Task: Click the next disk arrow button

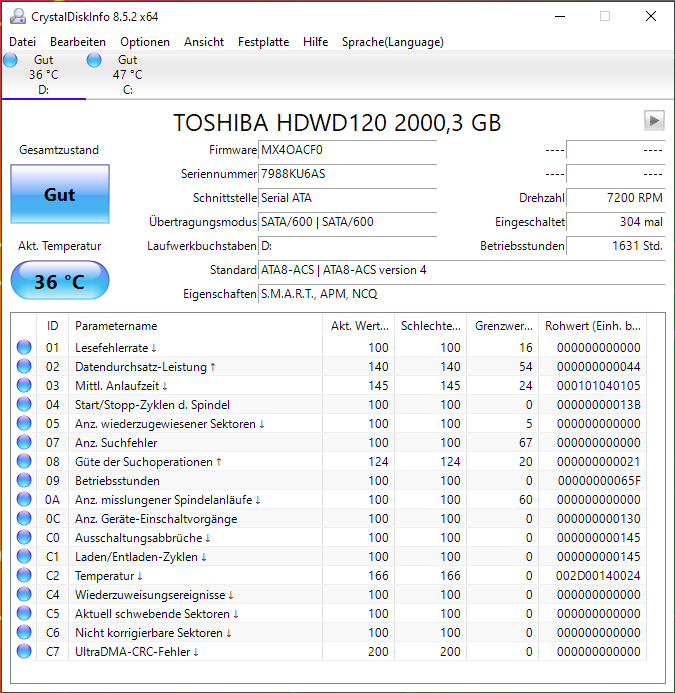Action: [654, 120]
